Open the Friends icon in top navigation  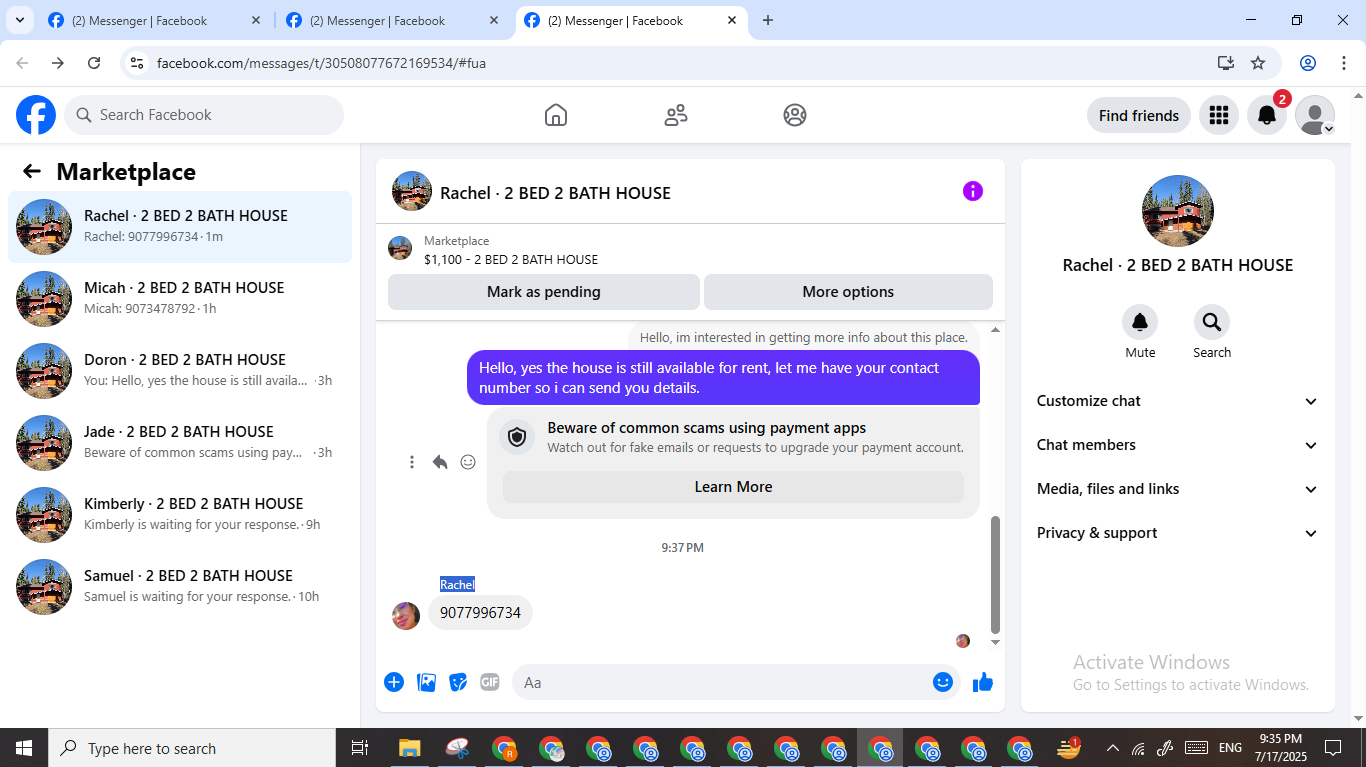pos(676,115)
